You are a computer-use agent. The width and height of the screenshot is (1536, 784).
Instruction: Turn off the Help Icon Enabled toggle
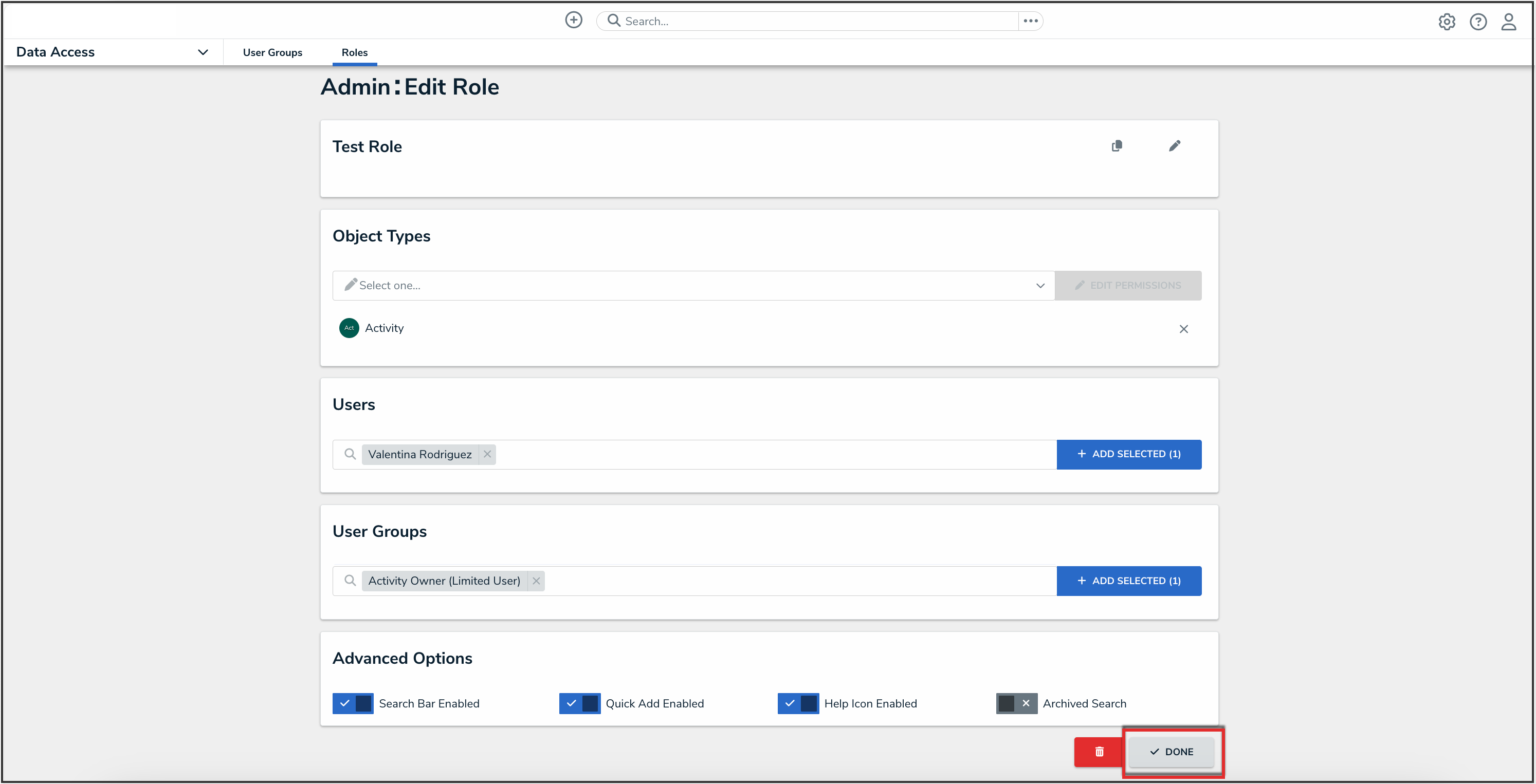(798, 703)
